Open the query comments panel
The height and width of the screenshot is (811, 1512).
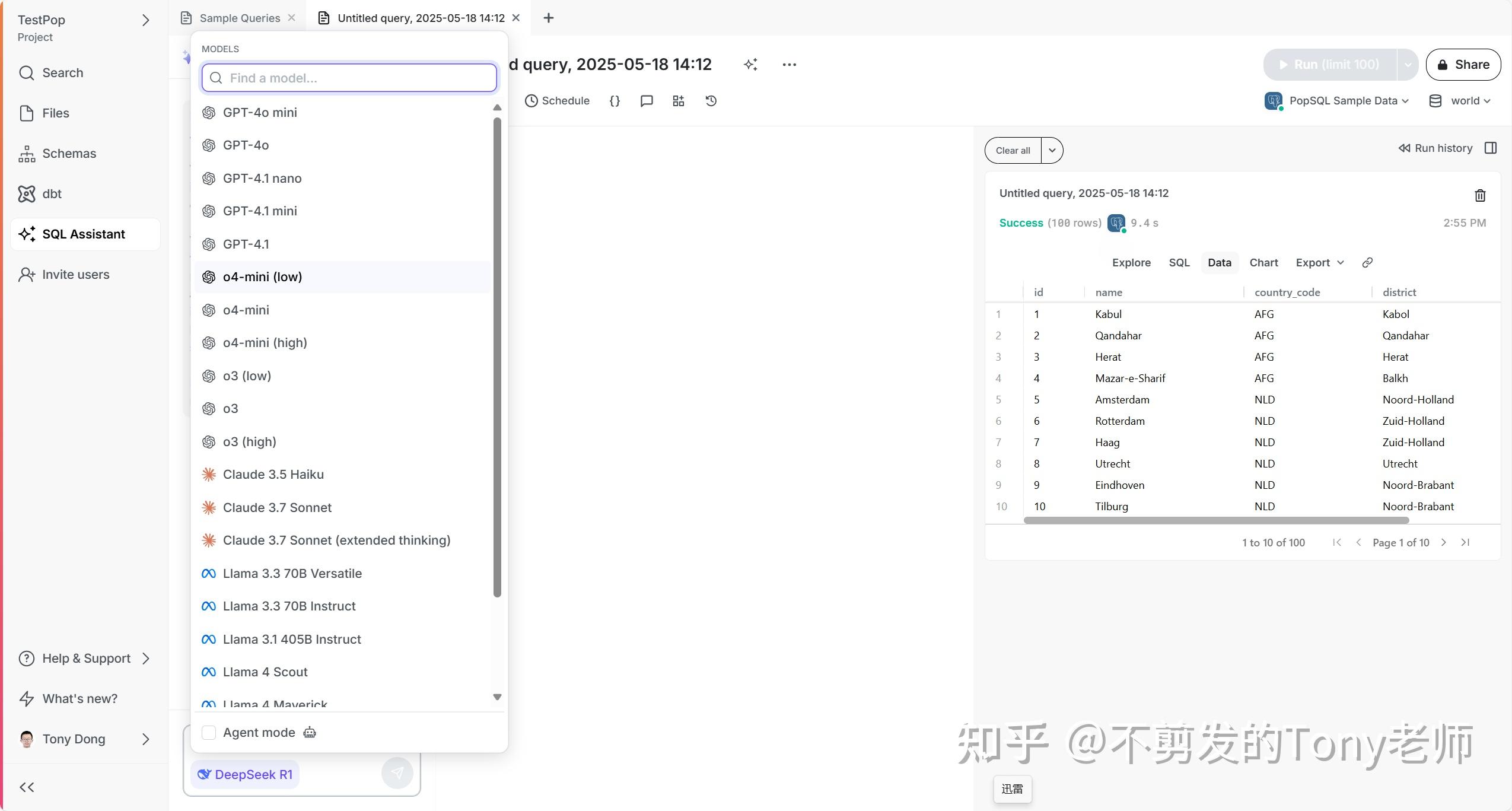point(646,101)
